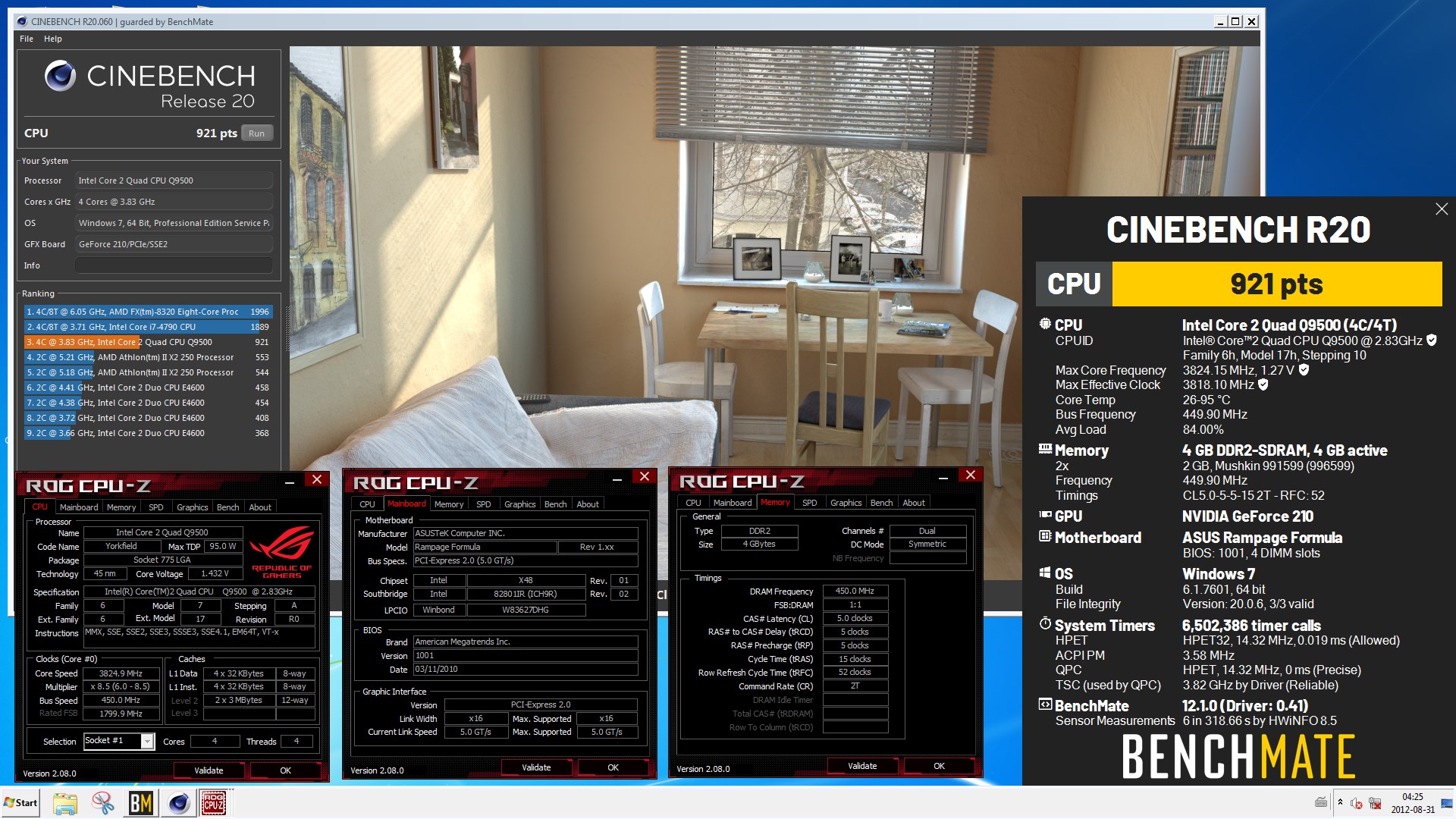This screenshot has height=819, width=1456.
Task: Click OK in the CPU tab window
Action: [285, 770]
